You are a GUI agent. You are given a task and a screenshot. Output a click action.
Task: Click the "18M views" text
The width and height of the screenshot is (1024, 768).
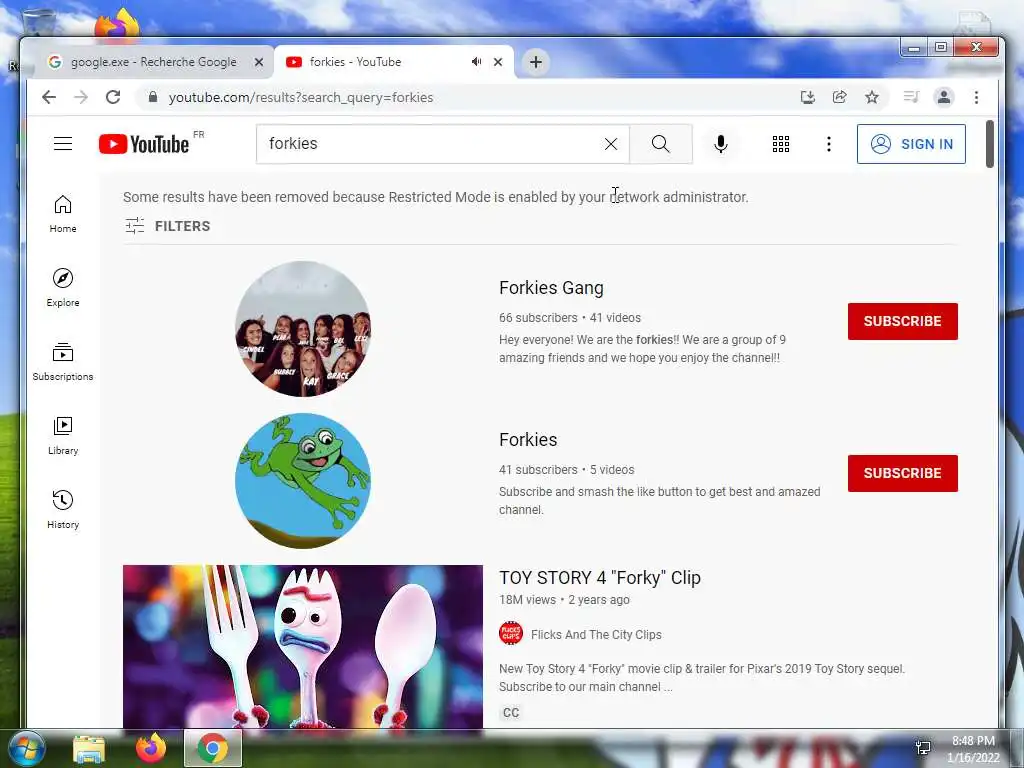pos(528,600)
